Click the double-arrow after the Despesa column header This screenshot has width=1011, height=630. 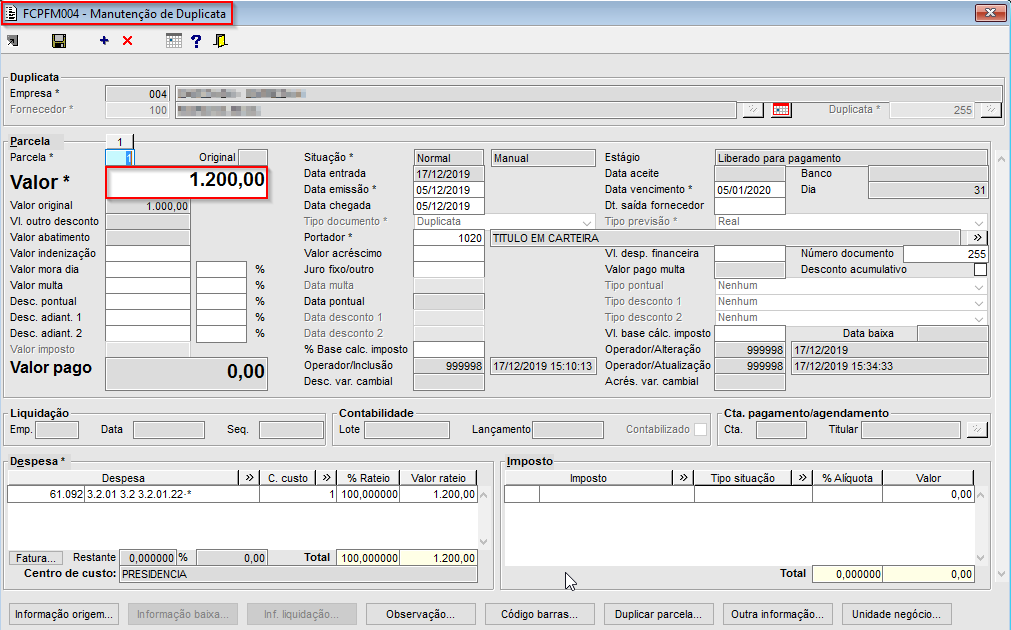click(x=250, y=478)
